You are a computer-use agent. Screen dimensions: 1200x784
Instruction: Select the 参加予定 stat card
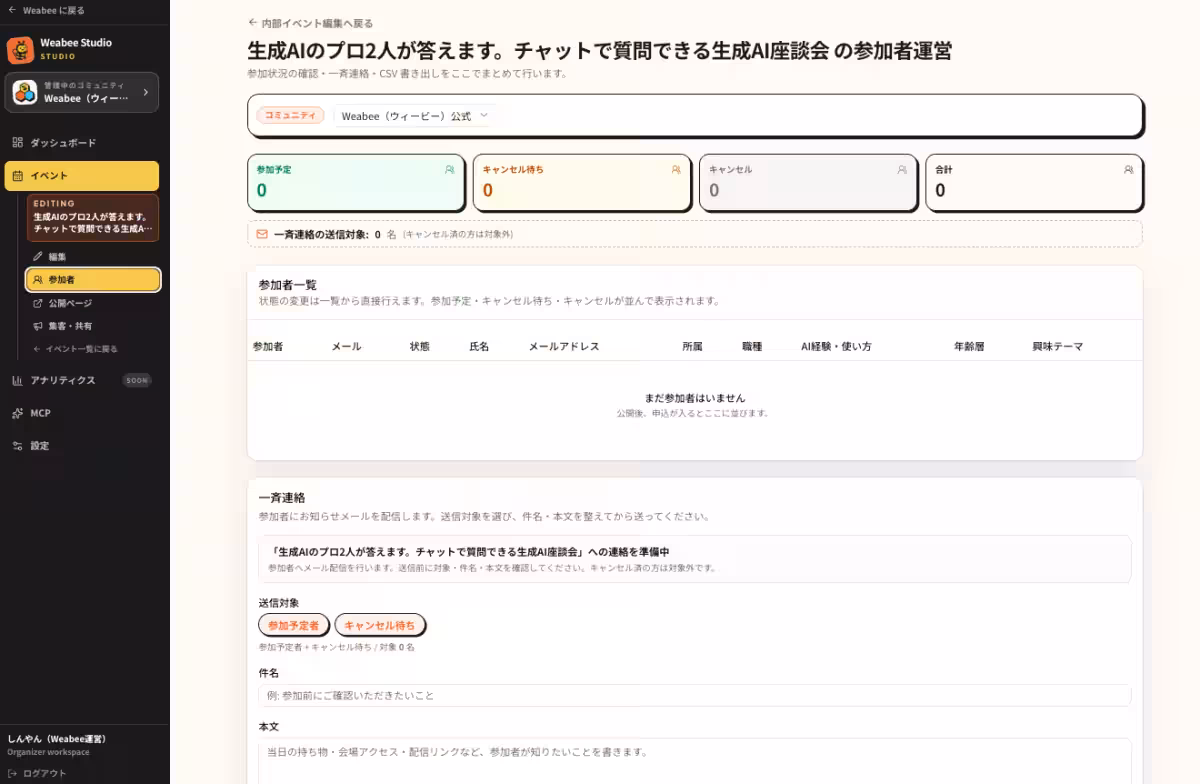[x=356, y=183]
